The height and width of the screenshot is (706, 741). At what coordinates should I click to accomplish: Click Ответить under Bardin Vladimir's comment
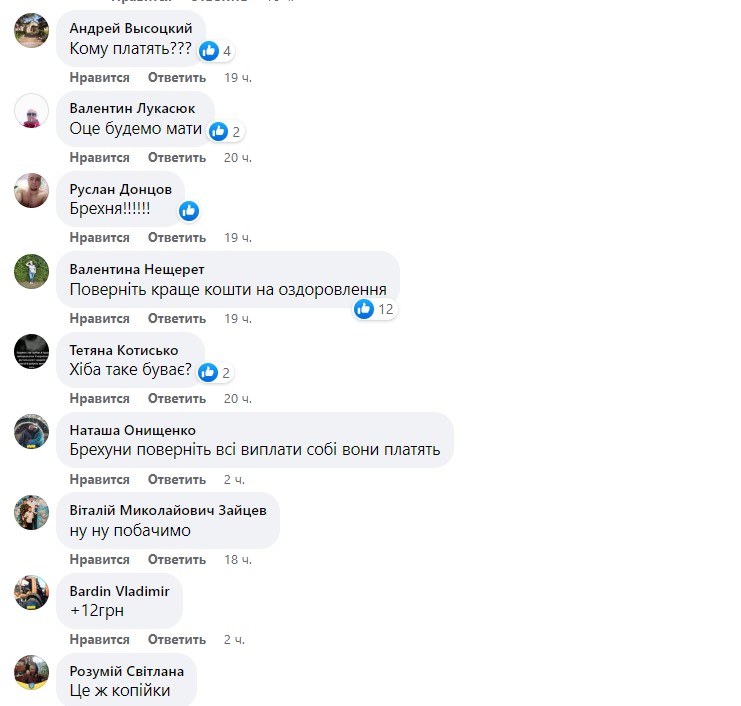[177, 639]
